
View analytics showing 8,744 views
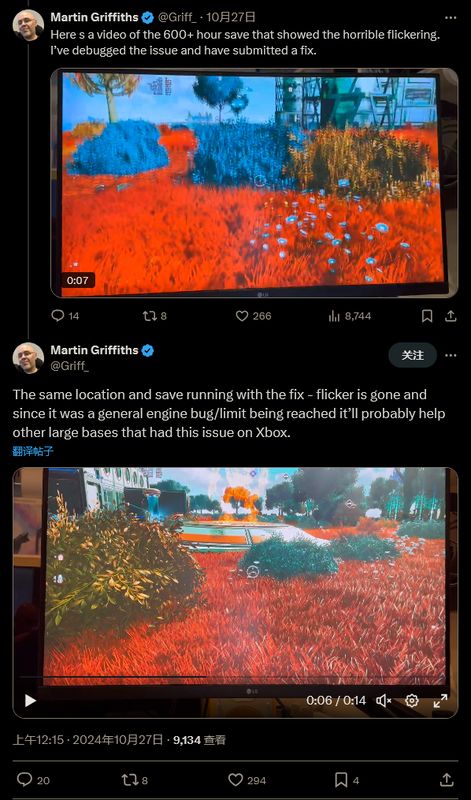[x=350, y=316]
